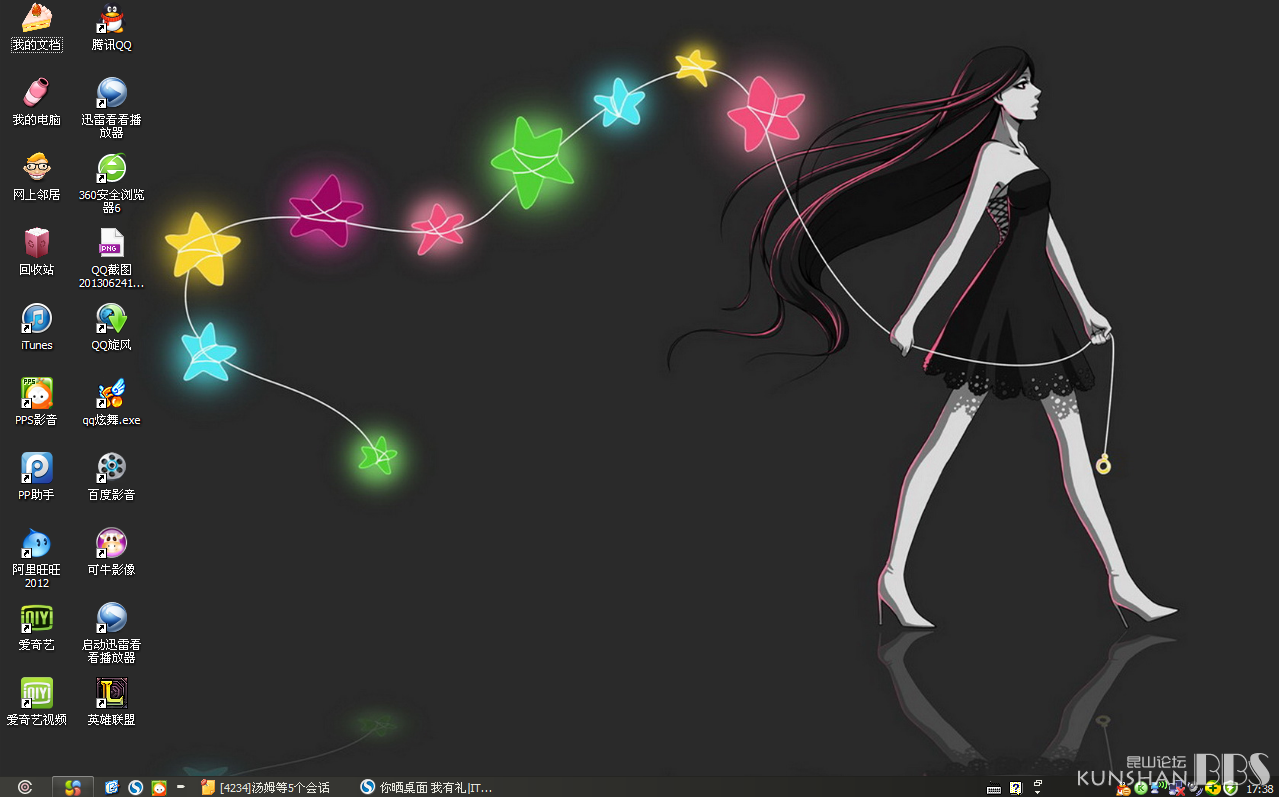Image resolution: width=1279 pixels, height=797 pixels.
Task: Select the PPS影音 desktop shortcut
Action: pyautogui.click(x=37, y=402)
